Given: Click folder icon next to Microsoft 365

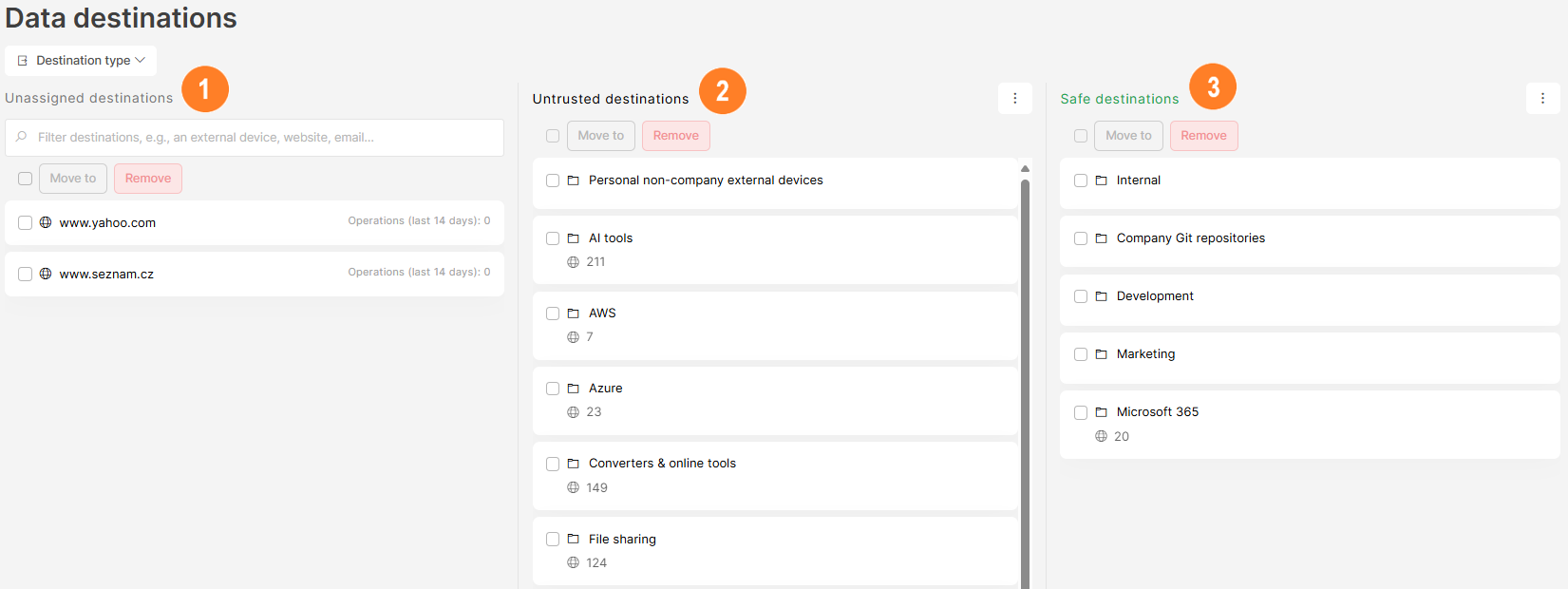Looking at the screenshot, I should pyautogui.click(x=1101, y=412).
